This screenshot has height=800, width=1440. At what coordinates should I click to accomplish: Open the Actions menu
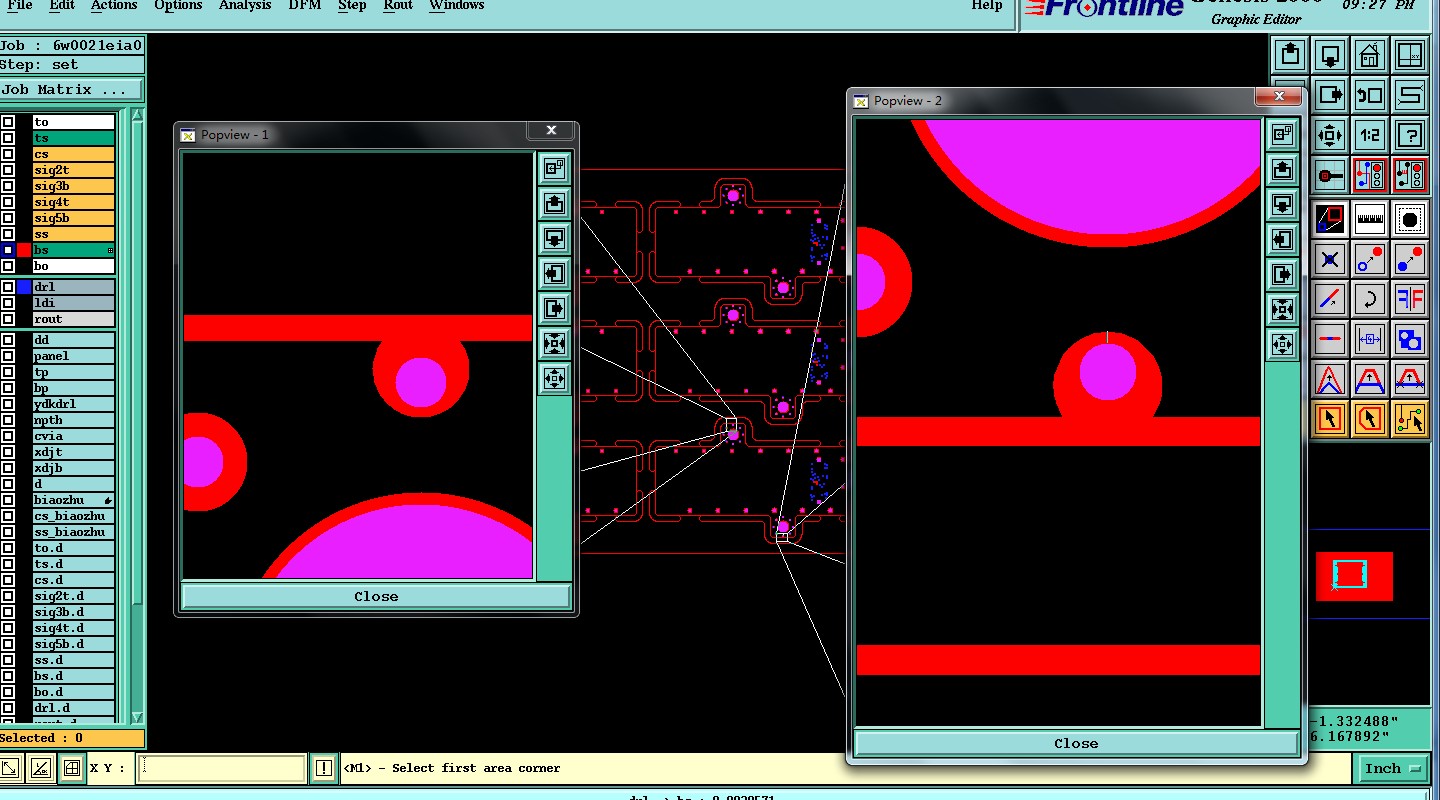114,6
